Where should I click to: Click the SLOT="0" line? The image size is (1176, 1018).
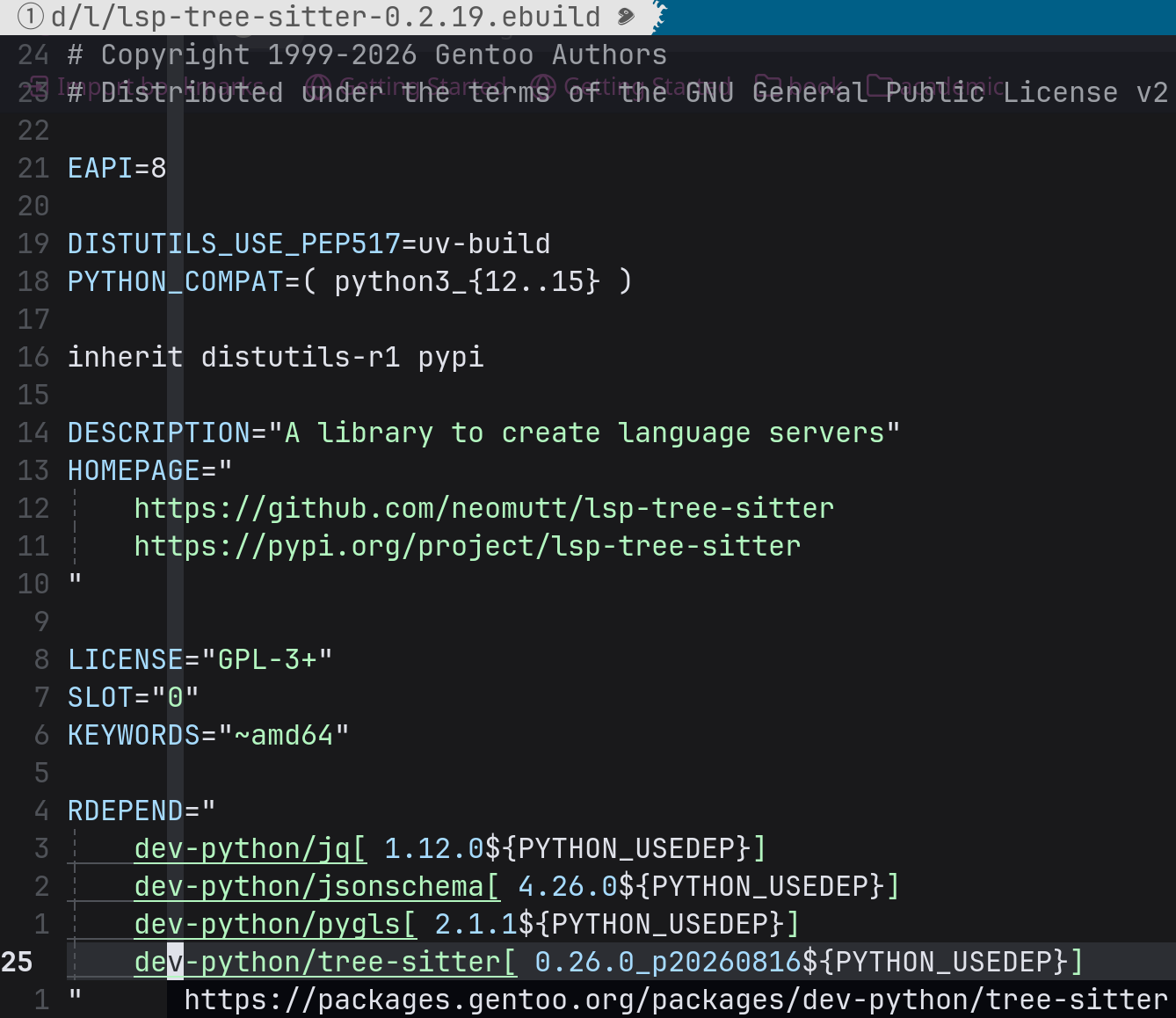click(134, 697)
